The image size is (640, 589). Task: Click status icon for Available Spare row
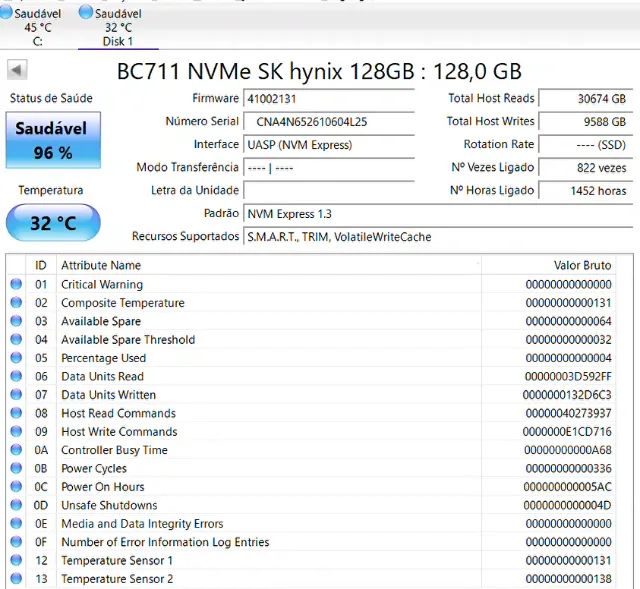pos(16,320)
